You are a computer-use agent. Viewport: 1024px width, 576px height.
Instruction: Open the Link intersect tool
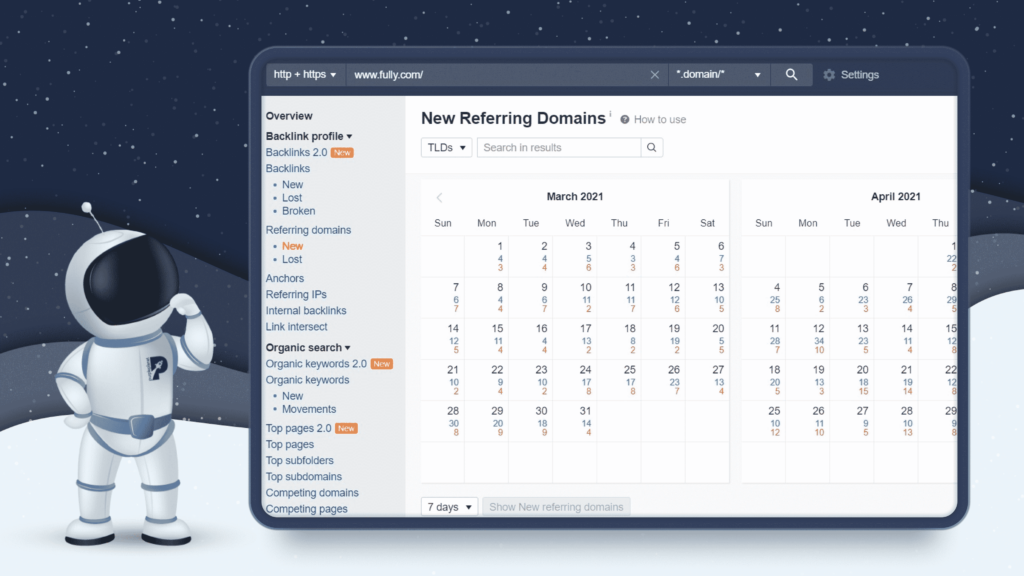296,327
